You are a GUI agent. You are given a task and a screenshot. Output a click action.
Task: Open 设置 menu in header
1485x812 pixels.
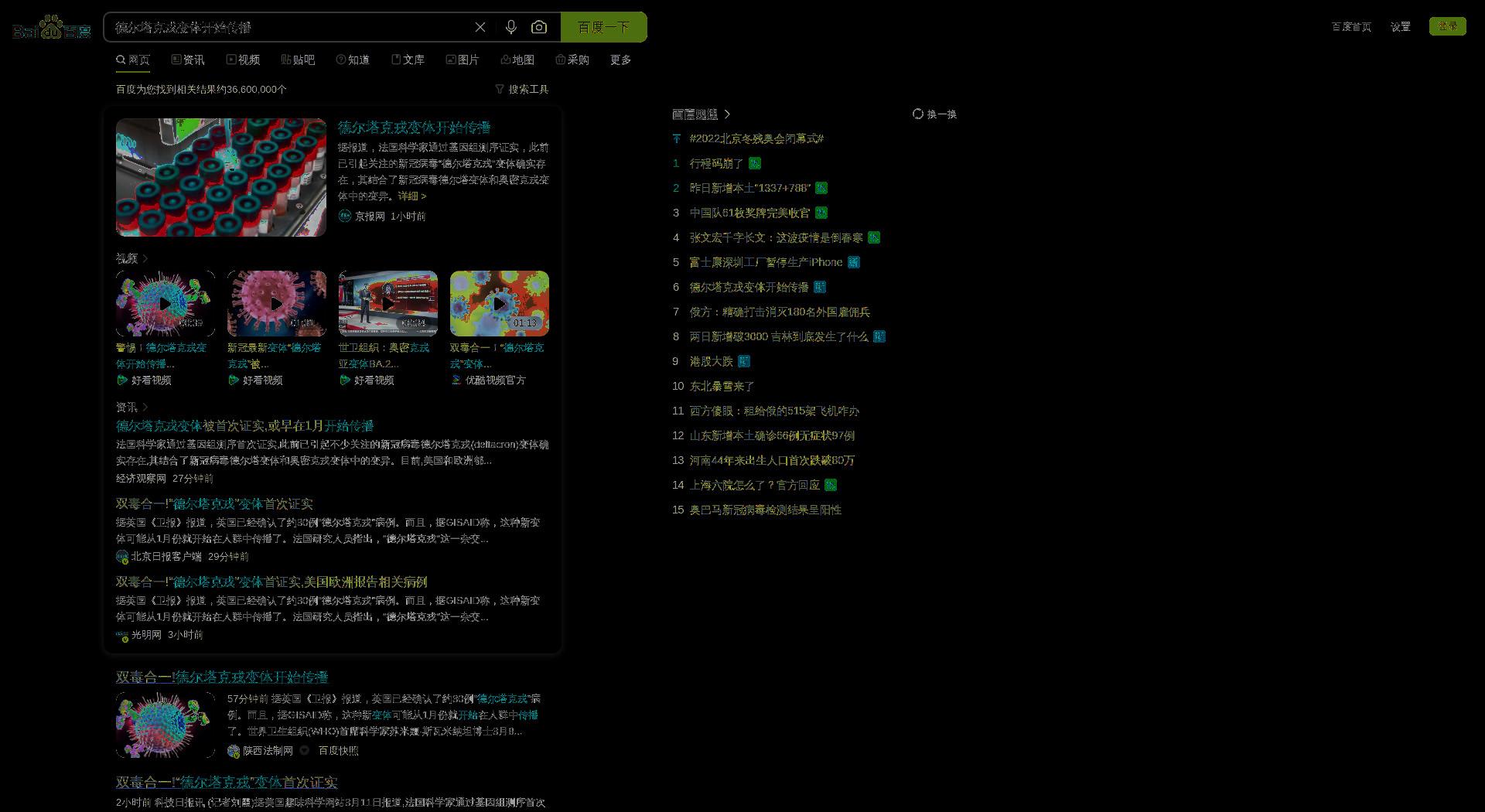tap(1400, 26)
